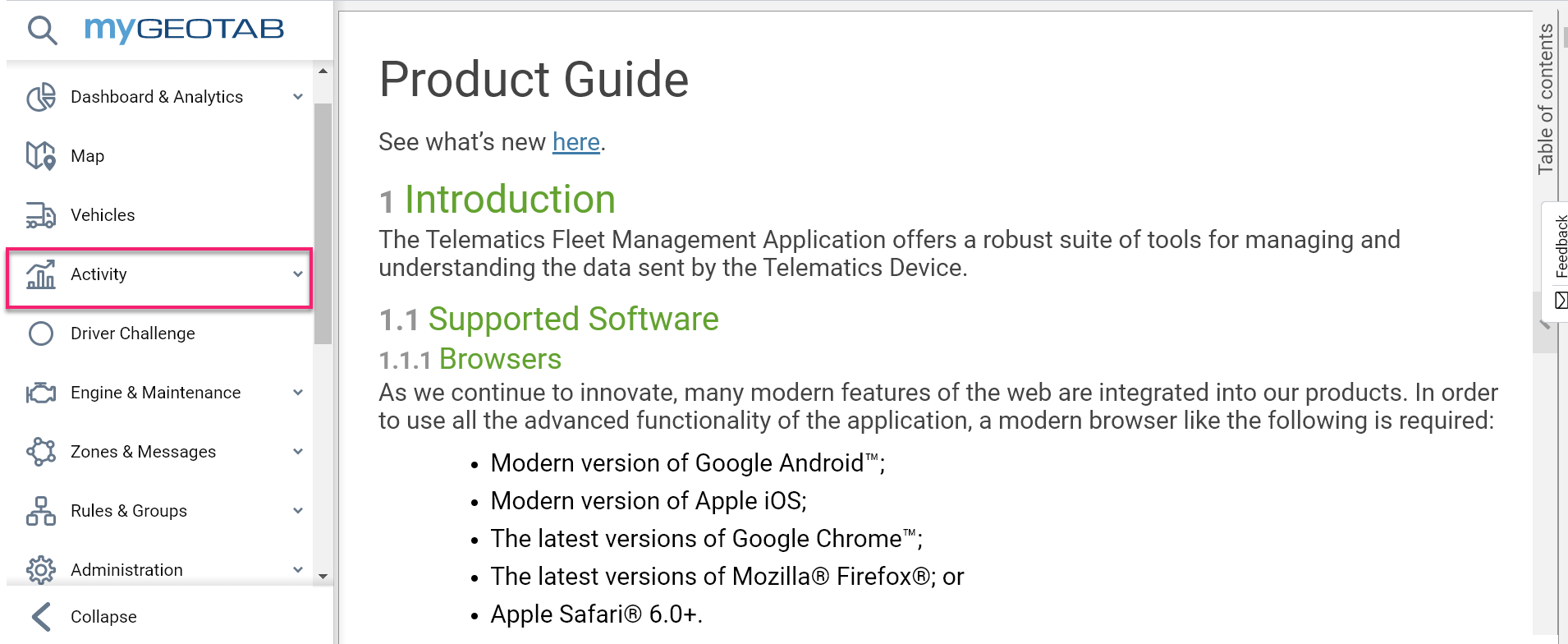Expand the Zones & Messages chevron
The width and height of the screenshot is (1568, 644).
[x=298, y=452]
